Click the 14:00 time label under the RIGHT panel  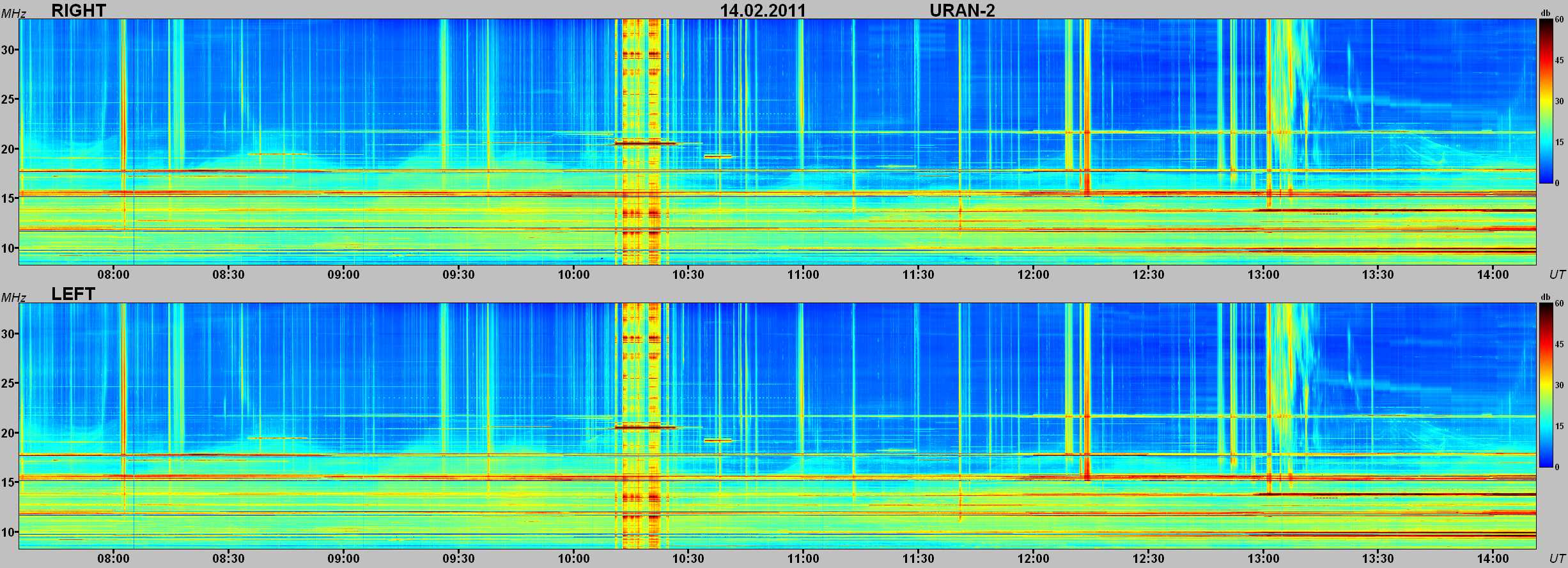tap(1493, 274)
